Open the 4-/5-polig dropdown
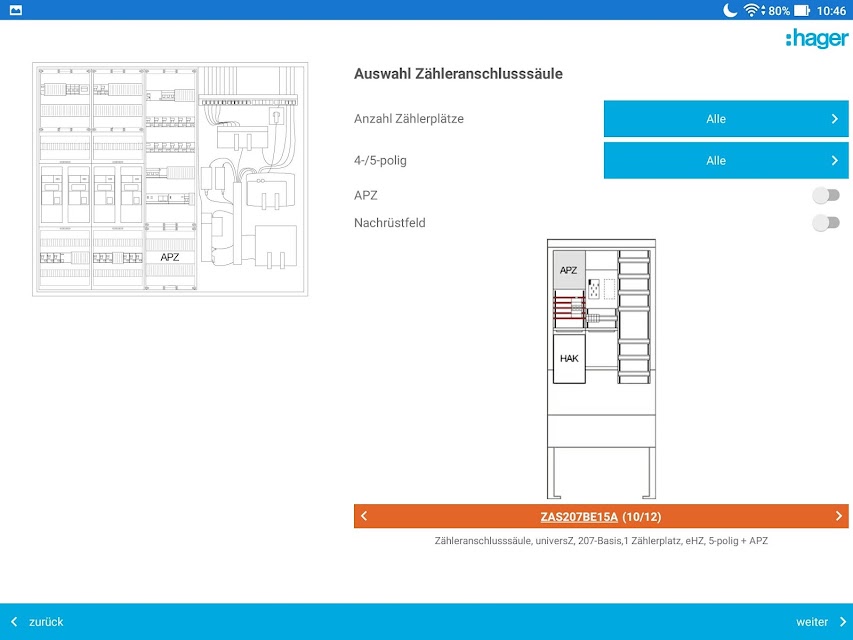The image size is (853, 640). [726, 161]
